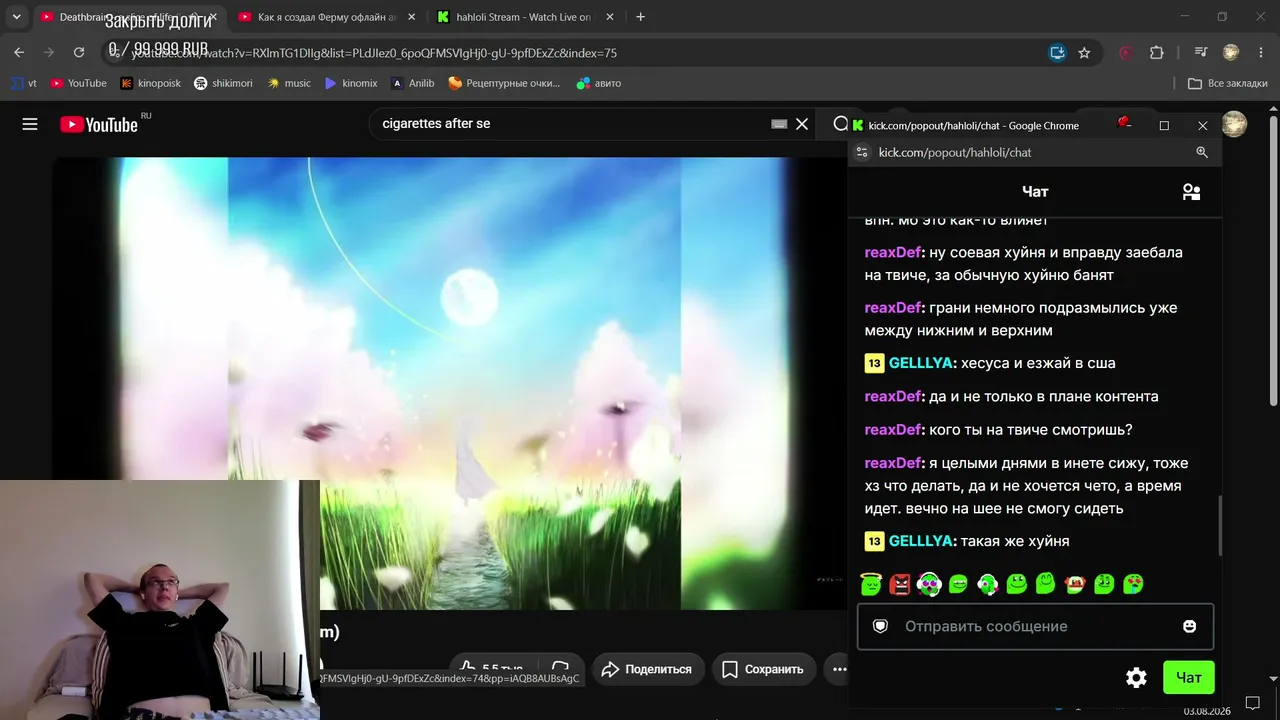Maximize the Kick chat popout window
1280x720 pixels.
coord(1164,126)
